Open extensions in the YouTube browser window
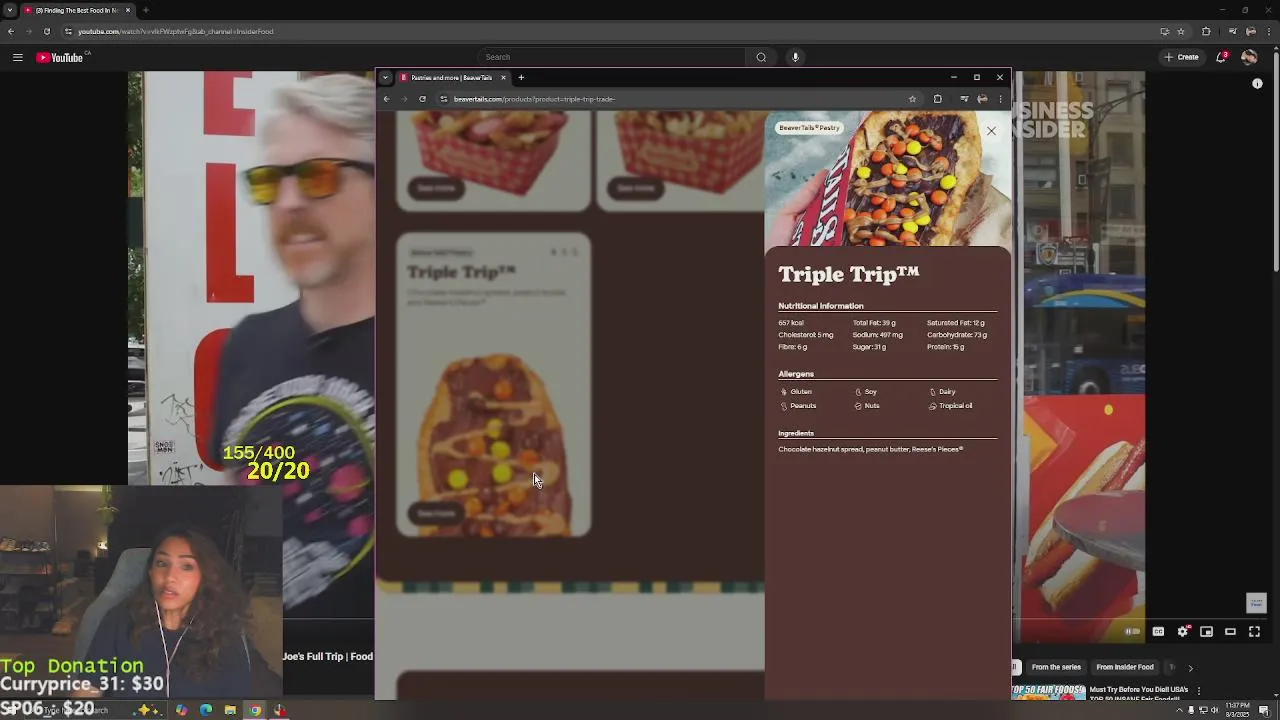The image size is (1280, 720). point(1206,31)
